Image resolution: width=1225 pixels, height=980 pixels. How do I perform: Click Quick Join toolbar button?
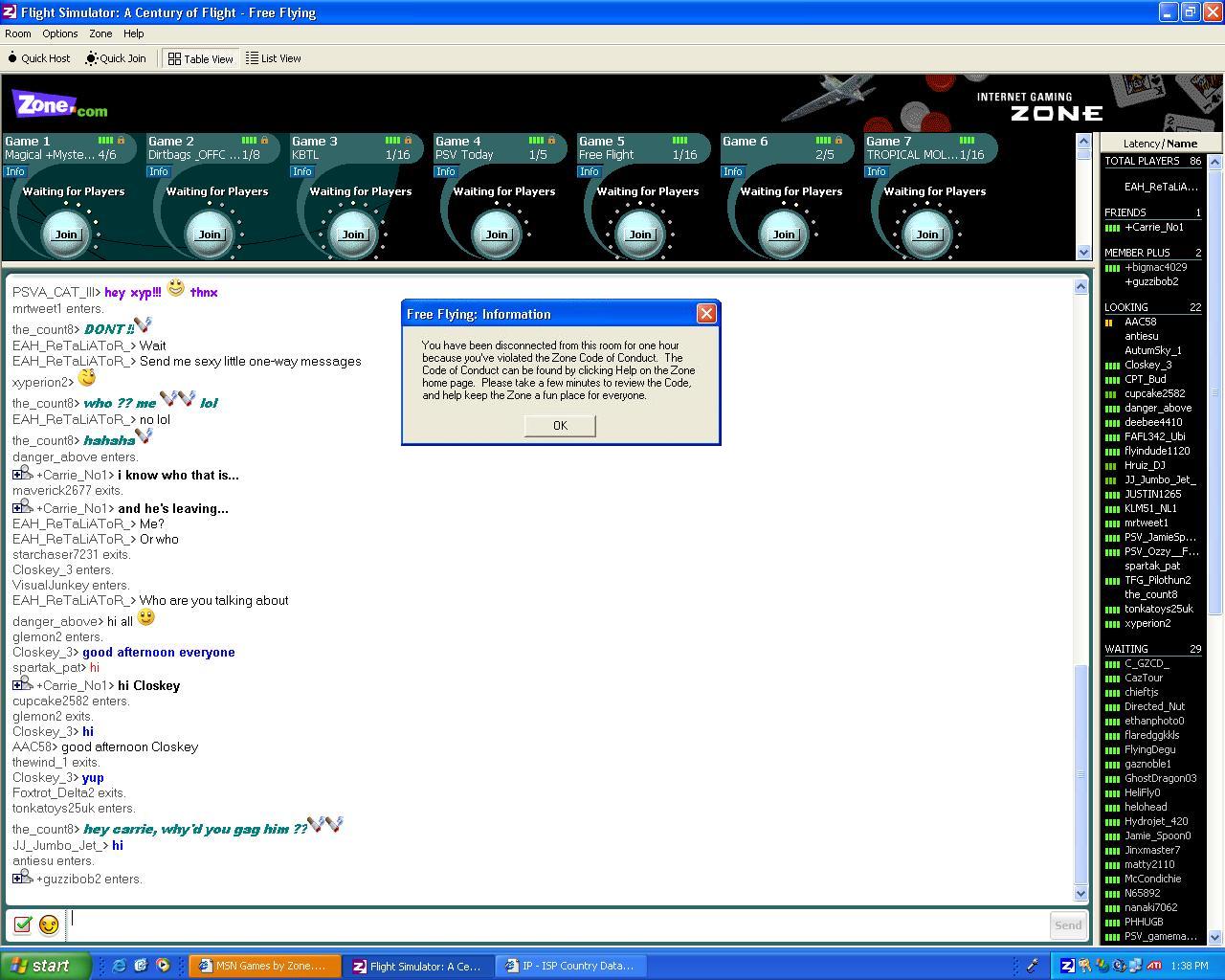(116, 58)
